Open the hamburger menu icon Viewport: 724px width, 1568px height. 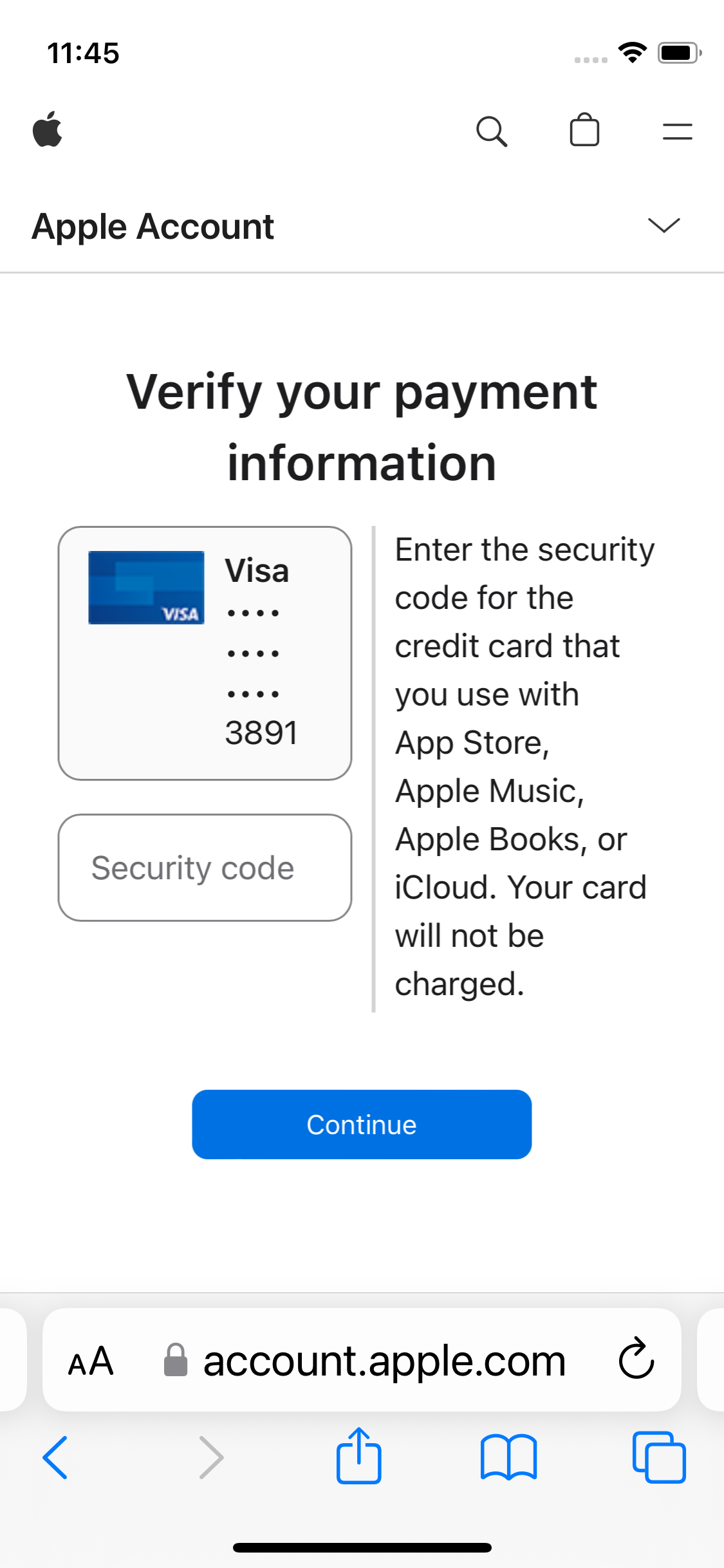[x=677, y=131]
